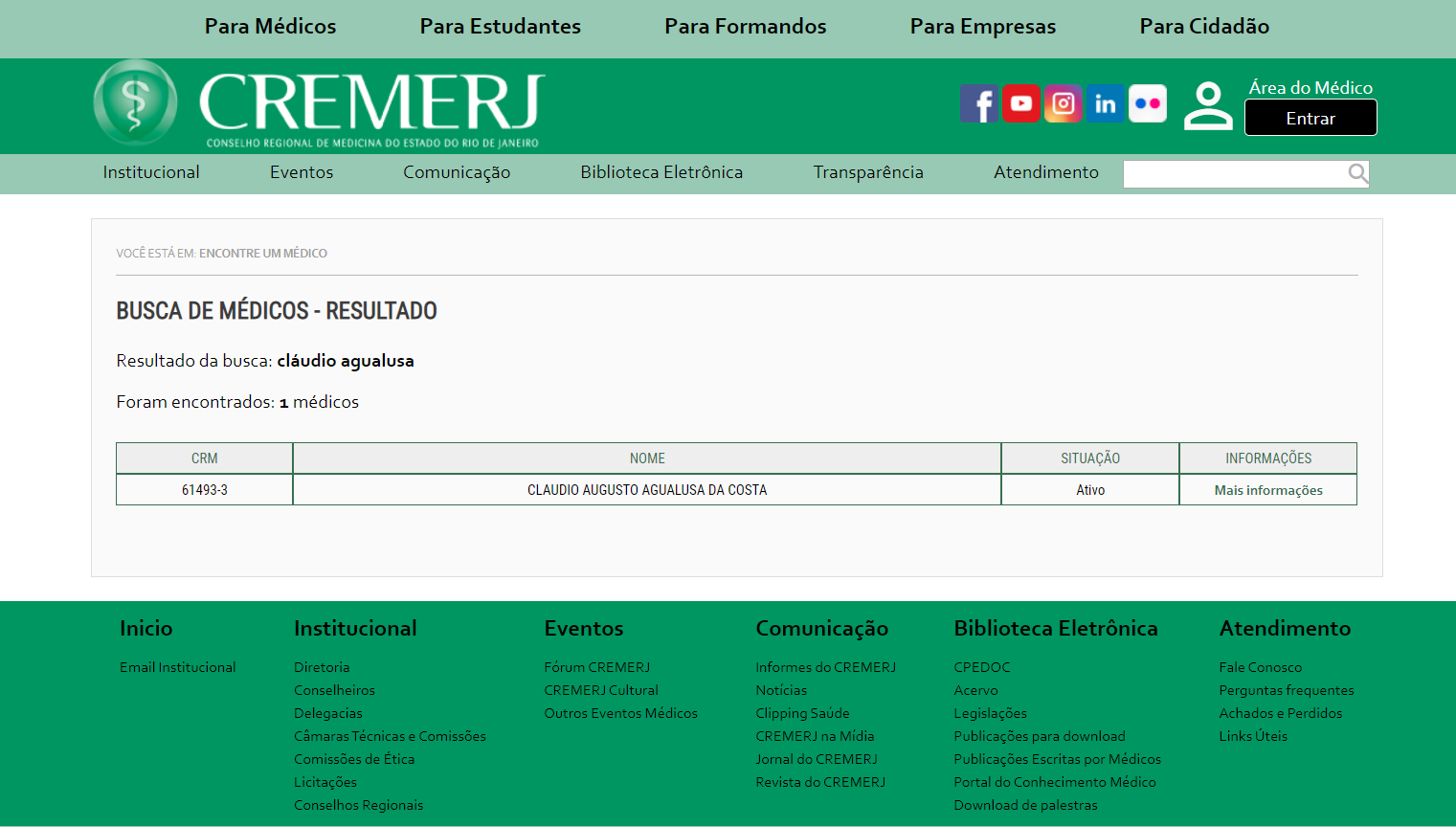Open the Eventos navigation menu

point(302,172)
